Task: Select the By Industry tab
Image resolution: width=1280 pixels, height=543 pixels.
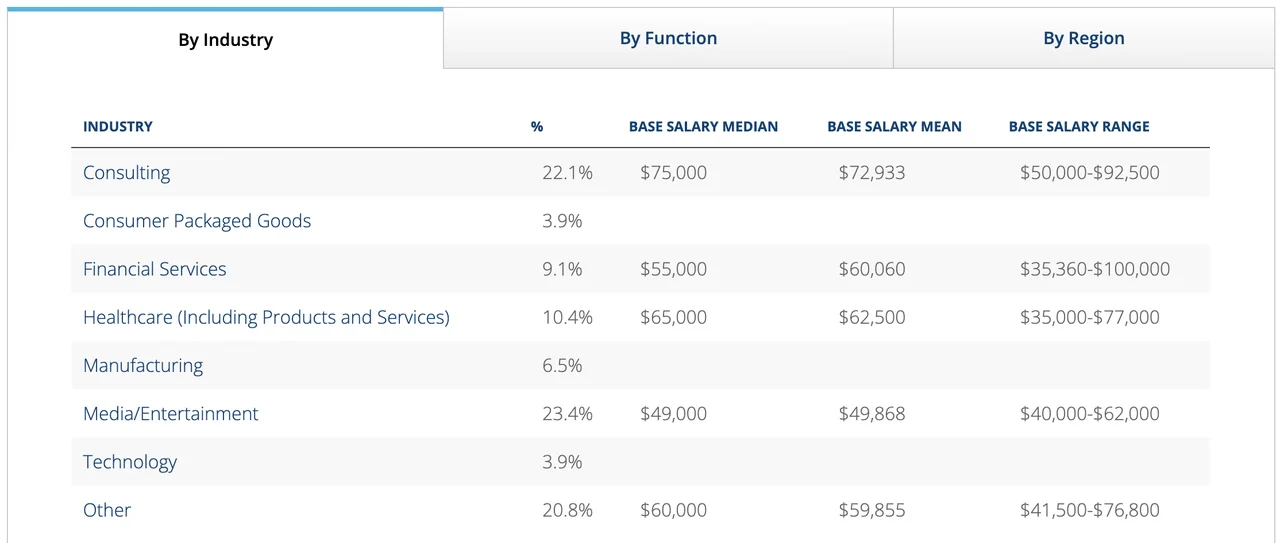Action: pyautogui.click(x=225, y=40)
